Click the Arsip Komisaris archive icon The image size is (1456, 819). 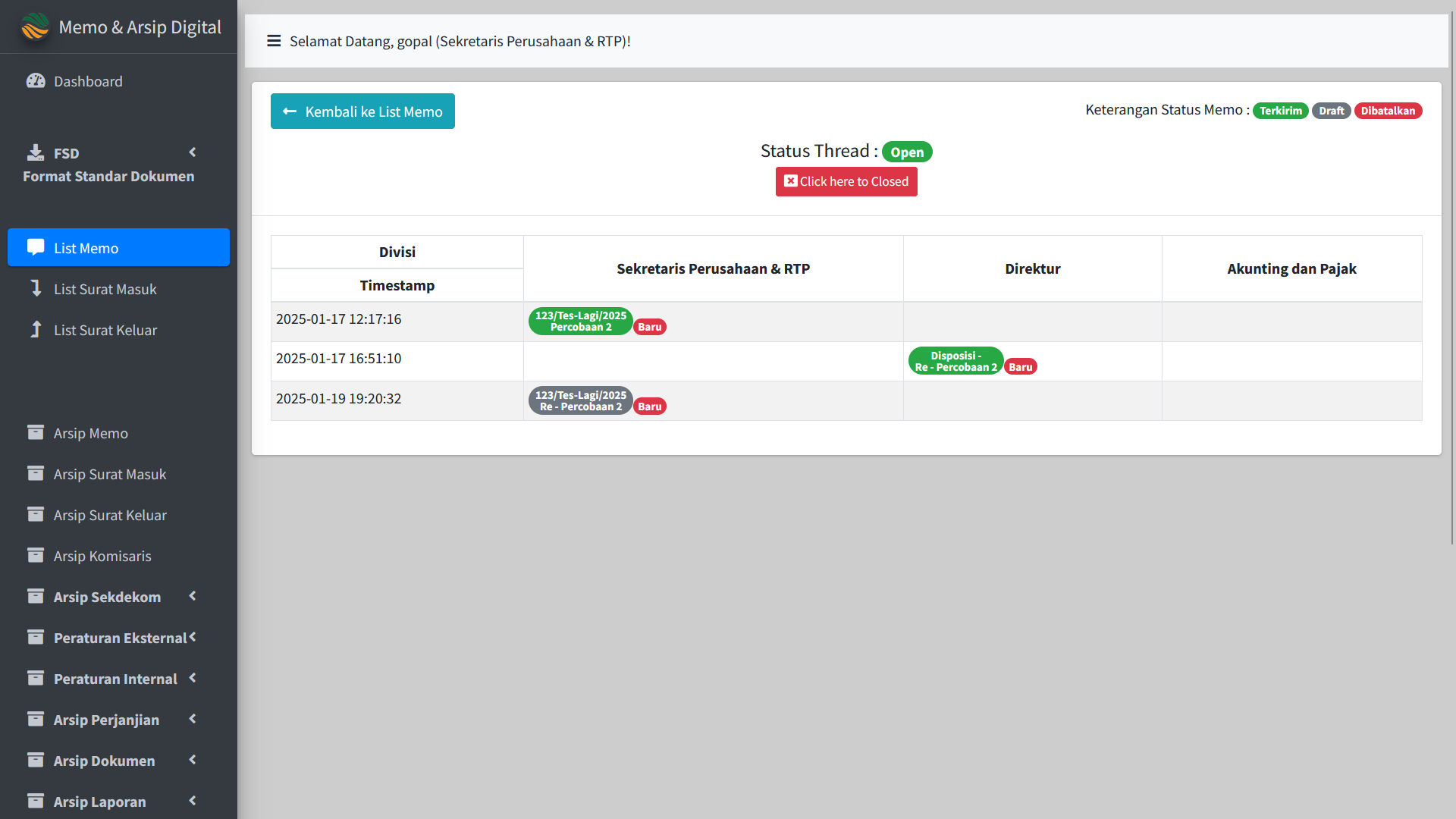pos(36,555)
